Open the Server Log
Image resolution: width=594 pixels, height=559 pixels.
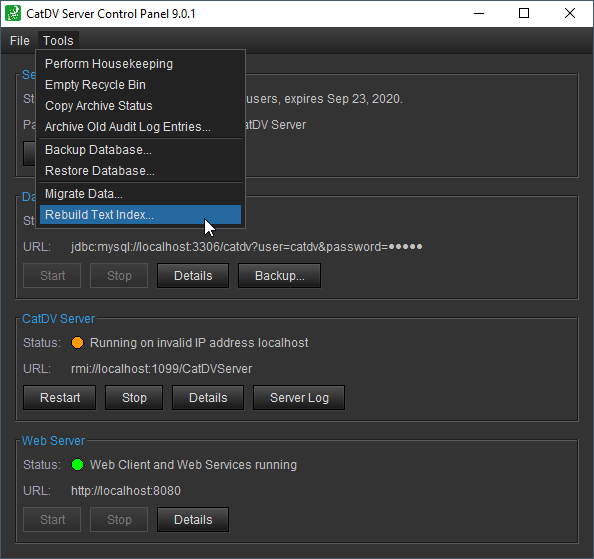(299, 398)
